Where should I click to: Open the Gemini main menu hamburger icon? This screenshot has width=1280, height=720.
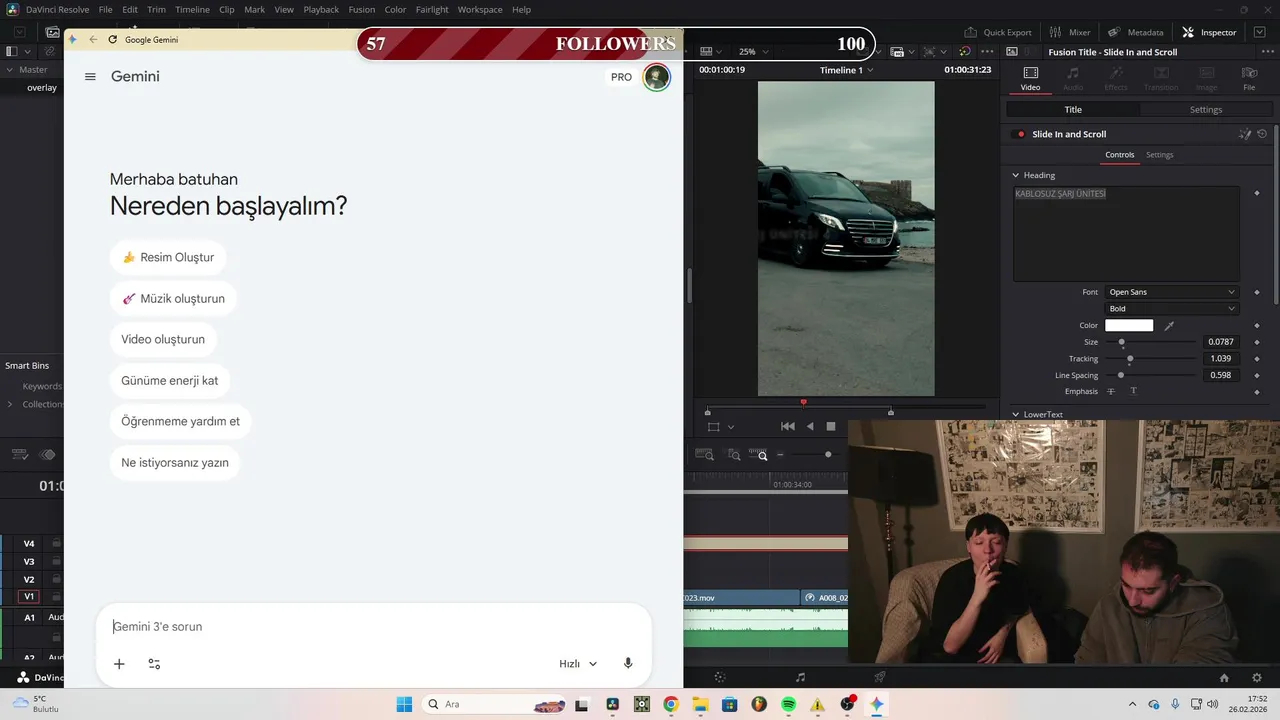90,77
